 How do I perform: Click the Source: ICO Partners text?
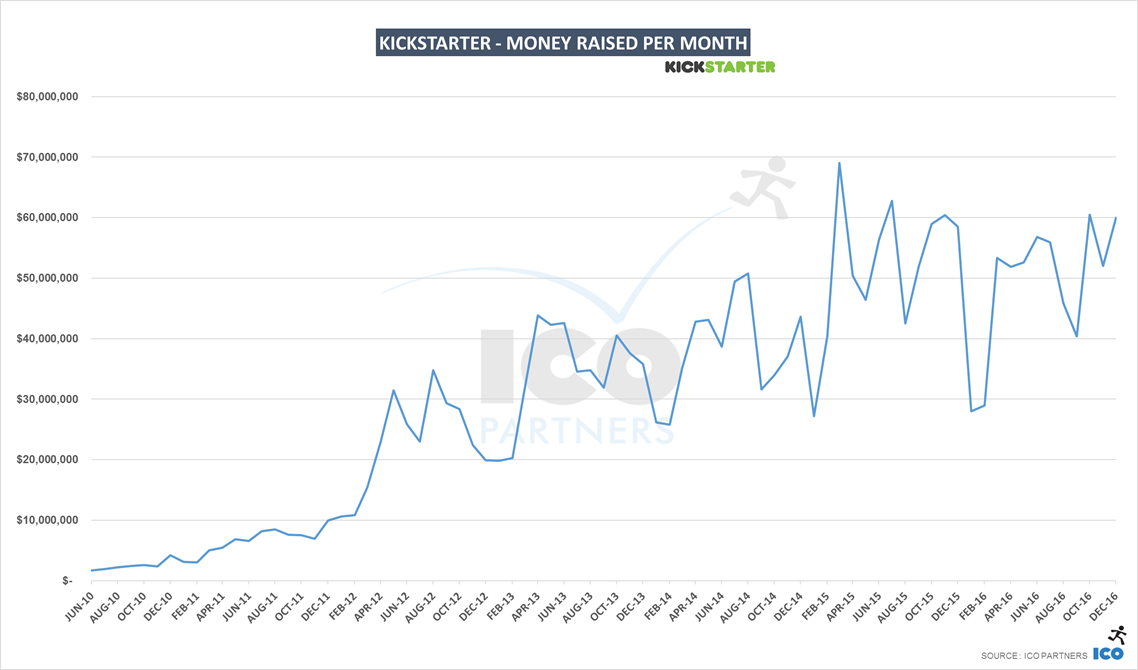coord(1036,654)
